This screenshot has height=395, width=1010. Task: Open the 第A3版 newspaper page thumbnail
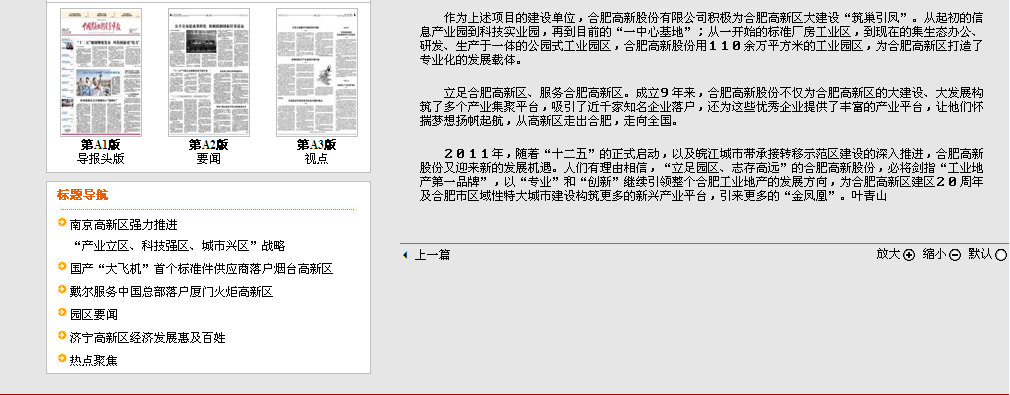tap(317, 72)
